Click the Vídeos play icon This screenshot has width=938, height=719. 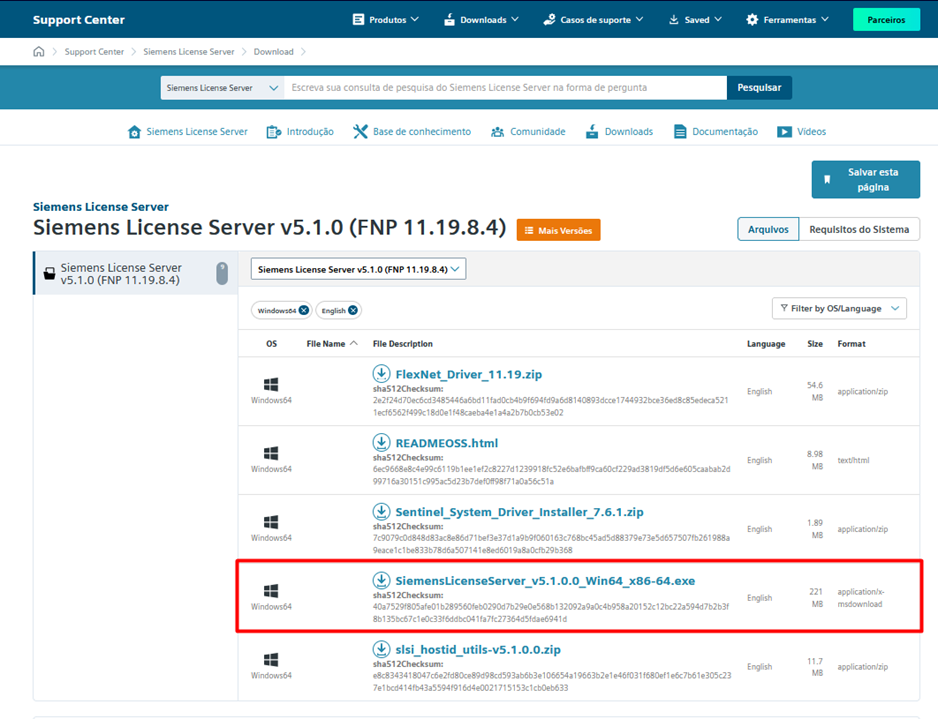[x=784, y=132]
